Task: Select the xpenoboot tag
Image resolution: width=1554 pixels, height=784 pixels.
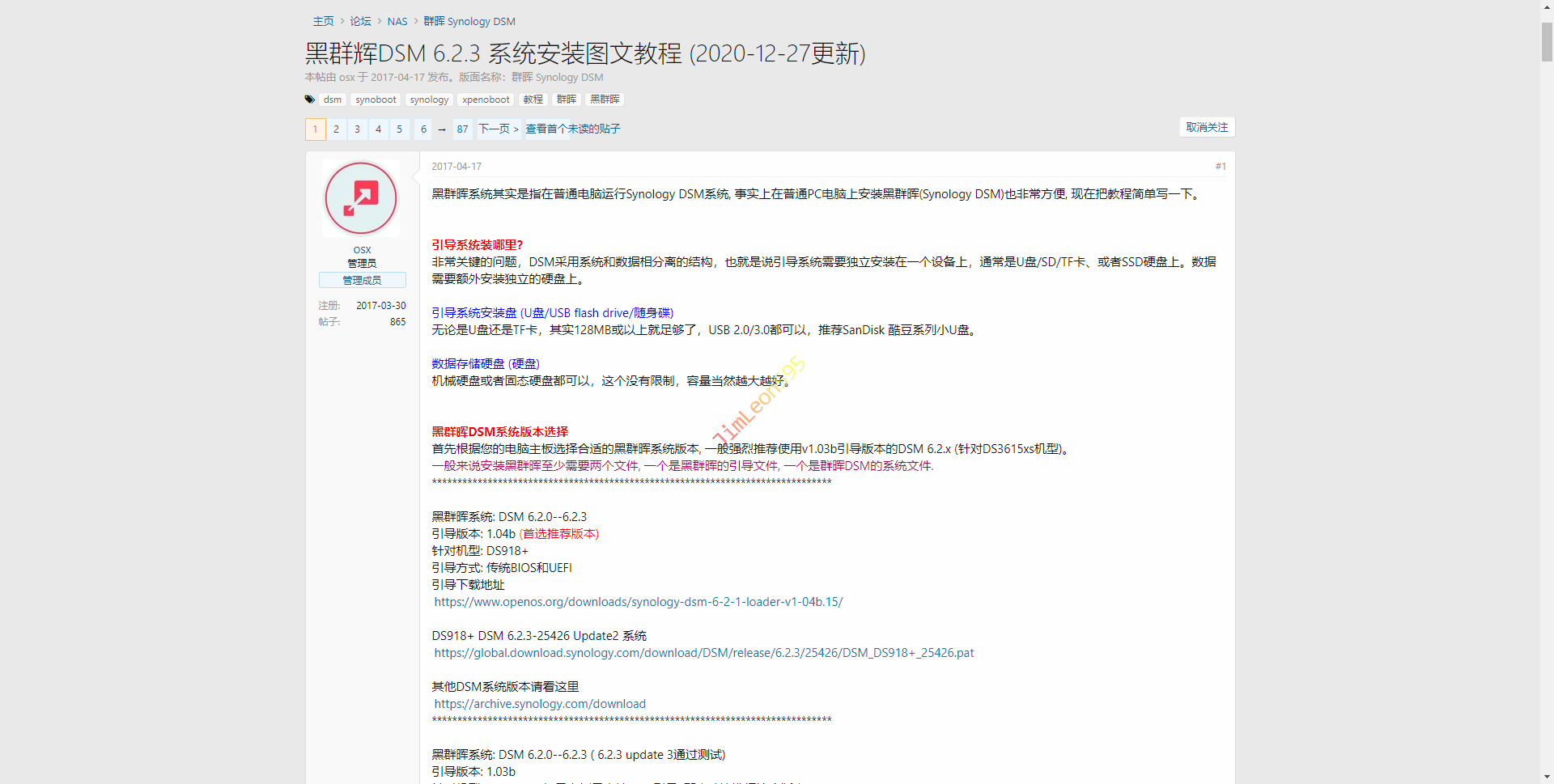Action: pyautogui.click(x=486, y=100)
